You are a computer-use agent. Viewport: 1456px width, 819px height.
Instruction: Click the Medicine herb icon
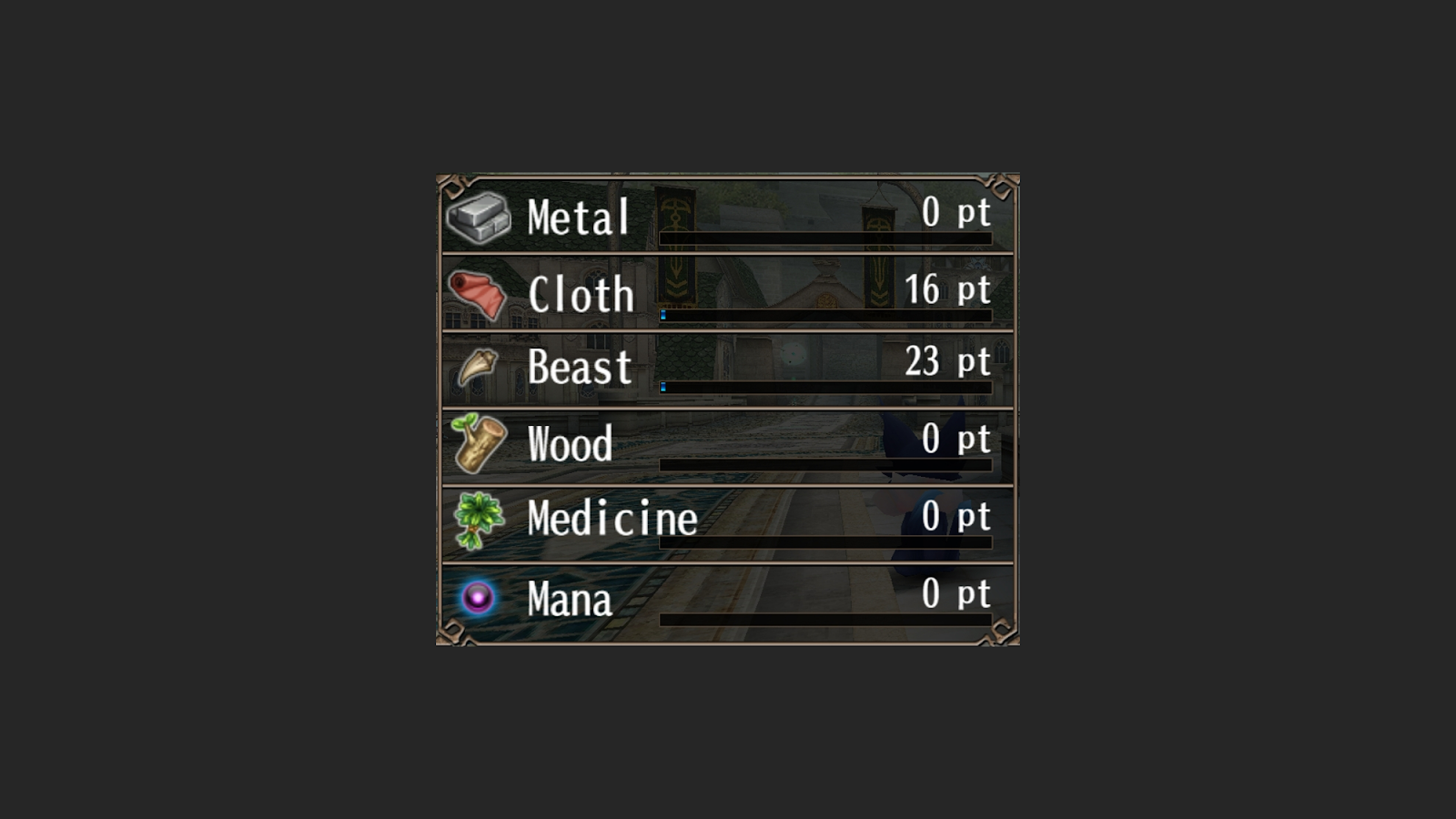[479, 521]
